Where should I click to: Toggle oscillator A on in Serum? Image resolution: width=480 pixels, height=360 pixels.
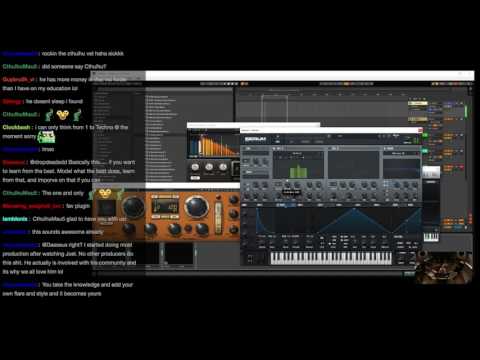[x=275, y=148]
